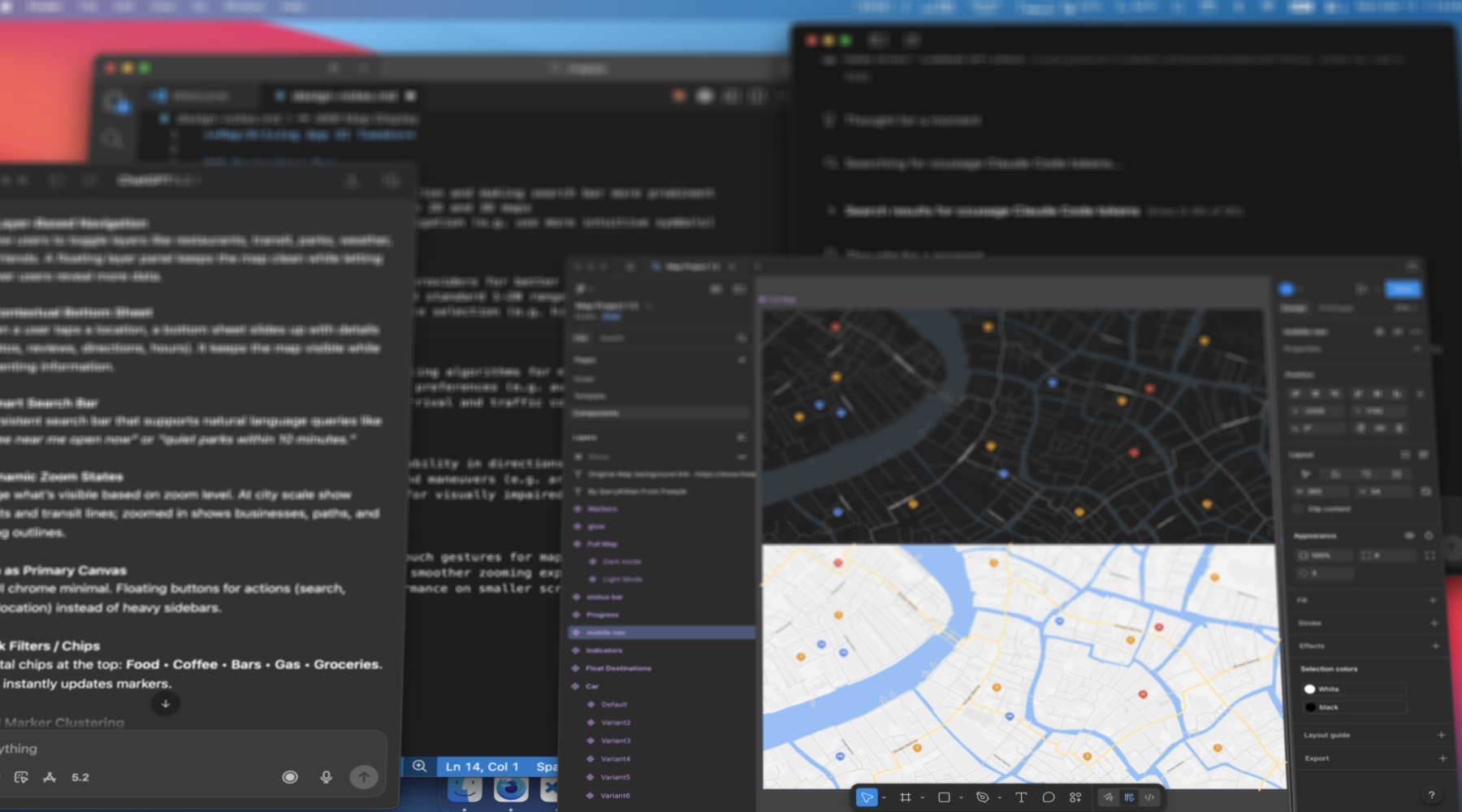This screenshot has width=1462, height=812.
Task: Select the Pen tool in Figma toolbar
Action: coord(982,797)
